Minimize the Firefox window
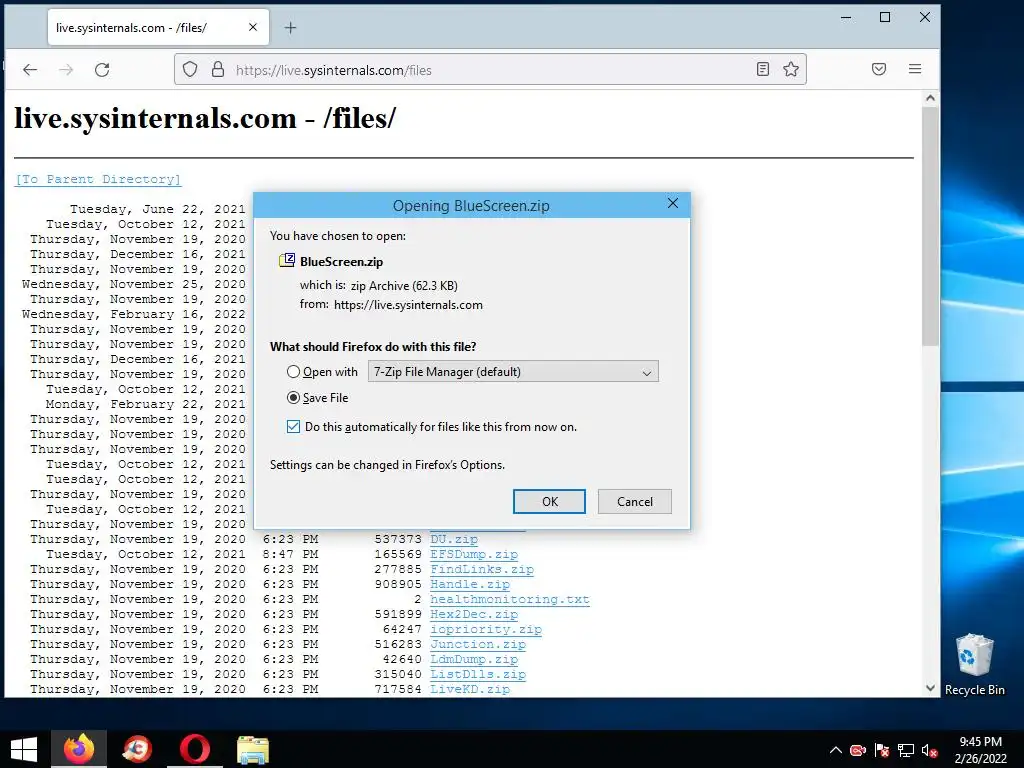Viewport: 1024px width, 768px height. tap(846, 18)
